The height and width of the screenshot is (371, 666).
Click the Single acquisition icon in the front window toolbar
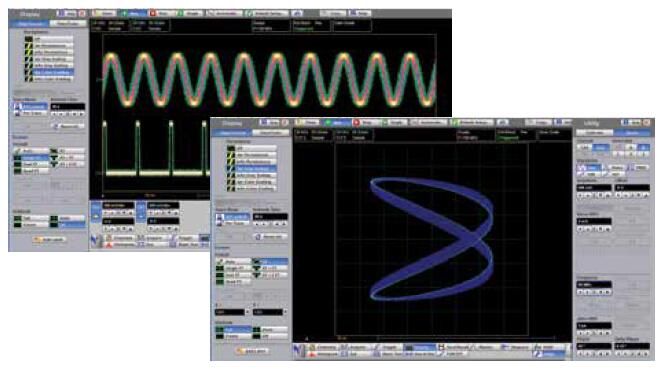[x=385, y=123]
